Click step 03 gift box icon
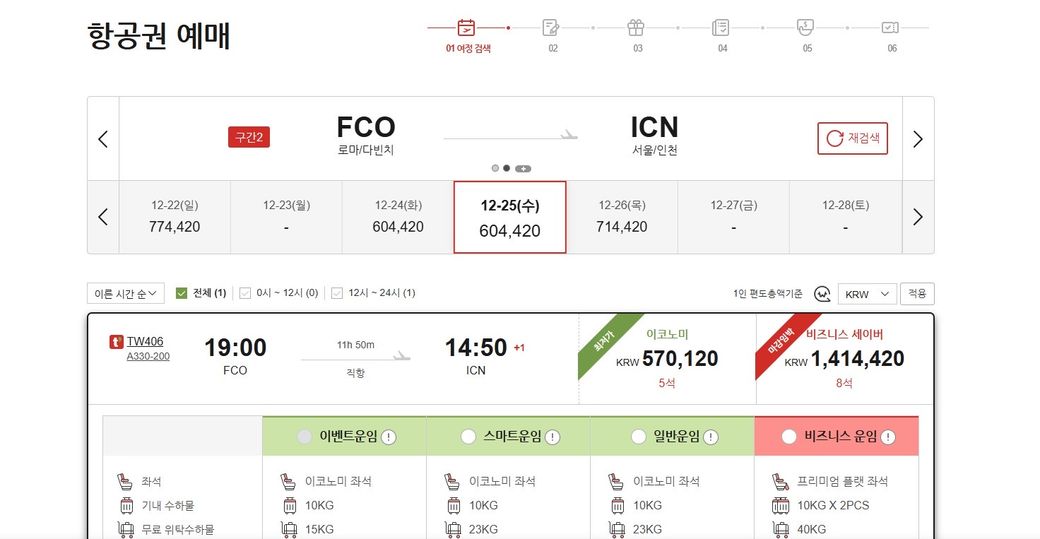1040x539 pixels. pos(636,28)
